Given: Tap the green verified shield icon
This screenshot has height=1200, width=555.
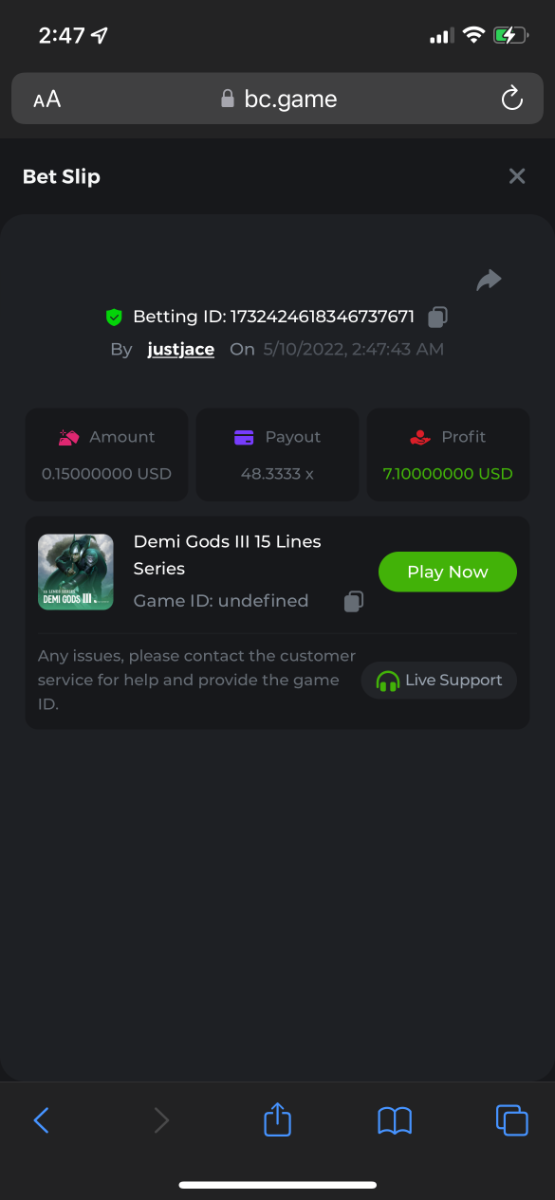Looking at the screenshot, I should (114, 317).
